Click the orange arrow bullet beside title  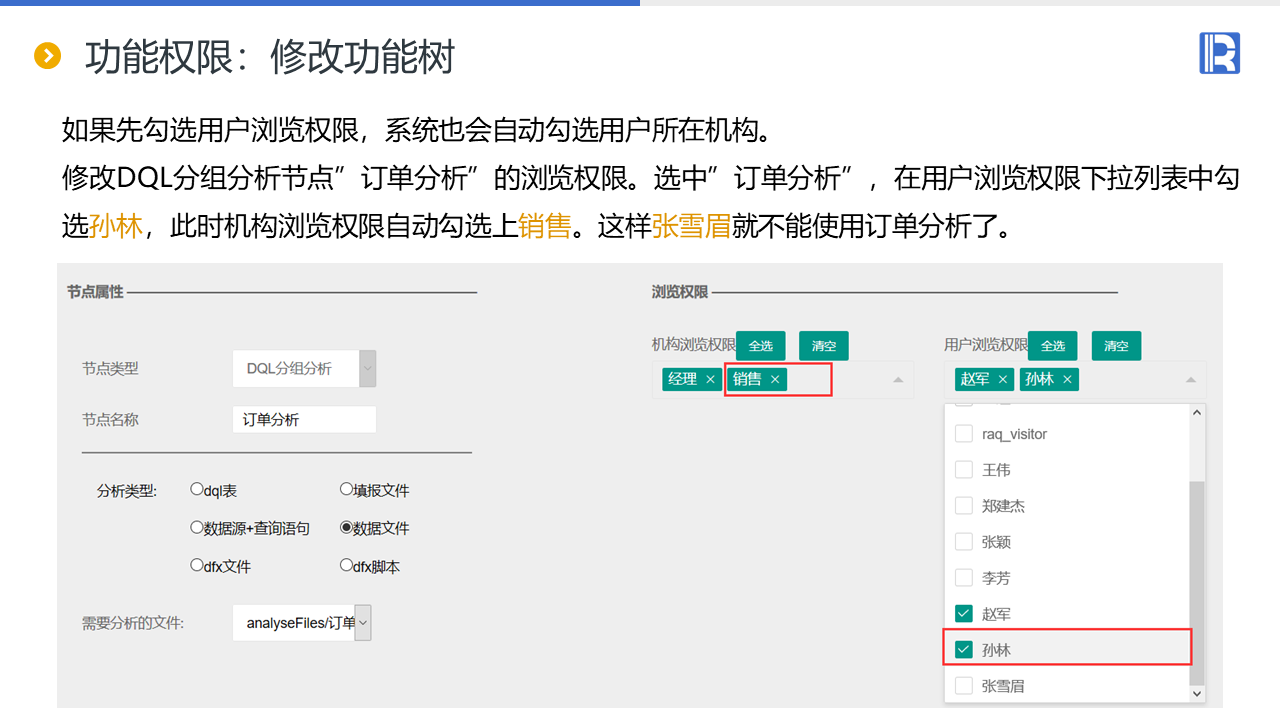pyautogui.click(x=48, y=56)
